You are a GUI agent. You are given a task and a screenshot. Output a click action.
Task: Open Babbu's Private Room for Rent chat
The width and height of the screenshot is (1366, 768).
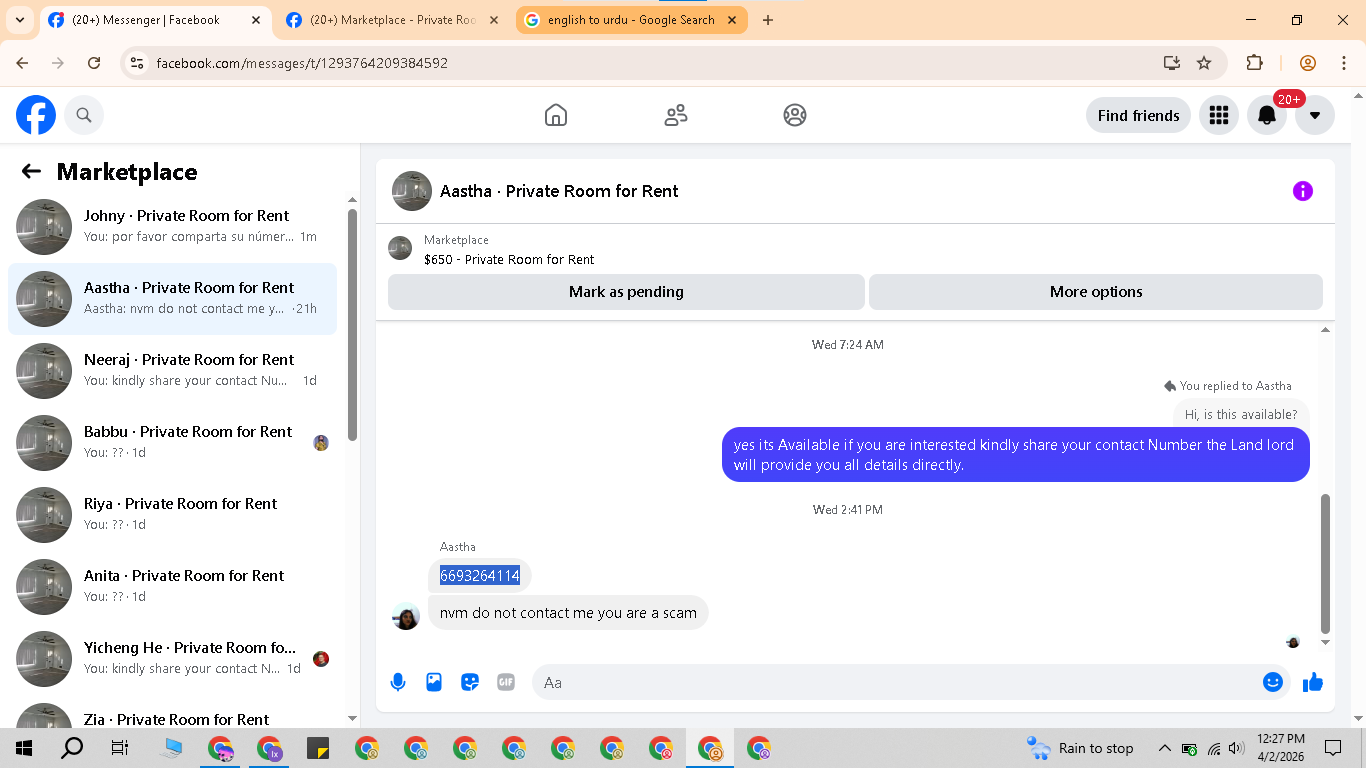tap(172, 443)
